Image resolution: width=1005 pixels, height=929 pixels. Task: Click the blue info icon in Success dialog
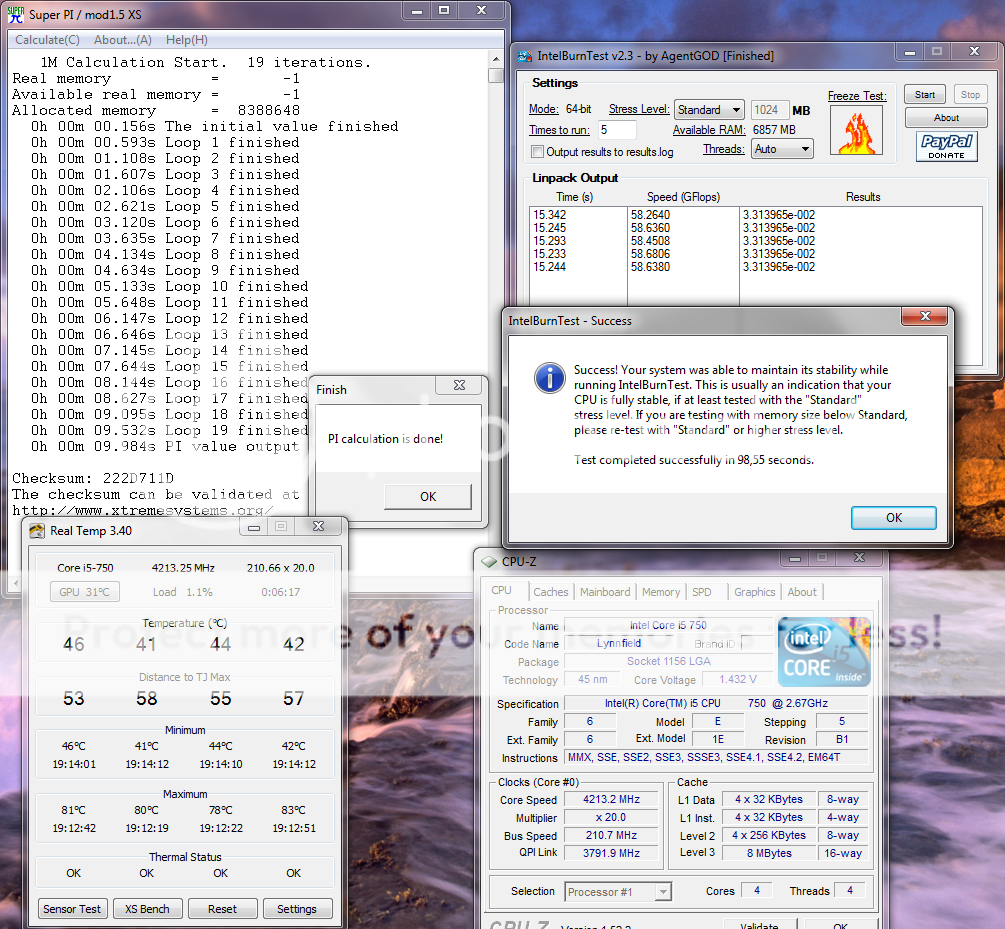pyautogui.click(x=549, y=378)
